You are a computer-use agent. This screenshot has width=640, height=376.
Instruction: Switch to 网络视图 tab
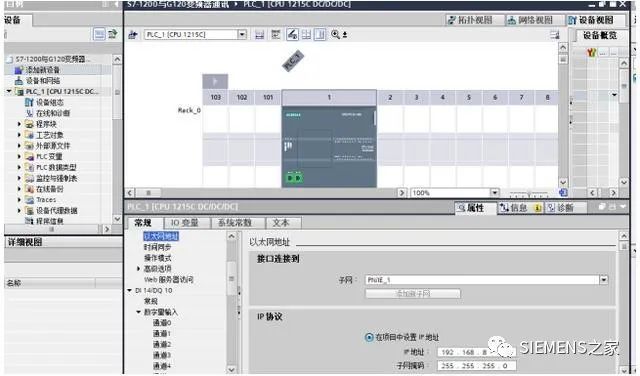[x=534, y=20]
